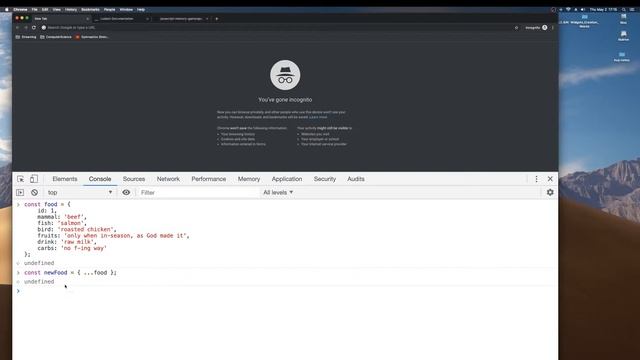This screenshot has height=360, width=640.
Task: Open the ComputerScience bookmarks folder
Action: [56, 37]
